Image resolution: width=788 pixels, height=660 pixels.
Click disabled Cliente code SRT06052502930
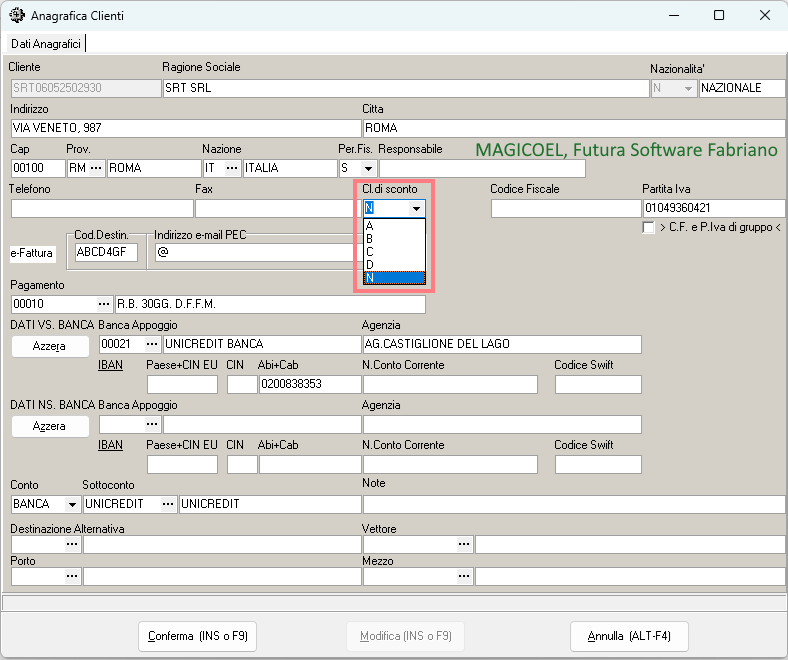[85, 88]
